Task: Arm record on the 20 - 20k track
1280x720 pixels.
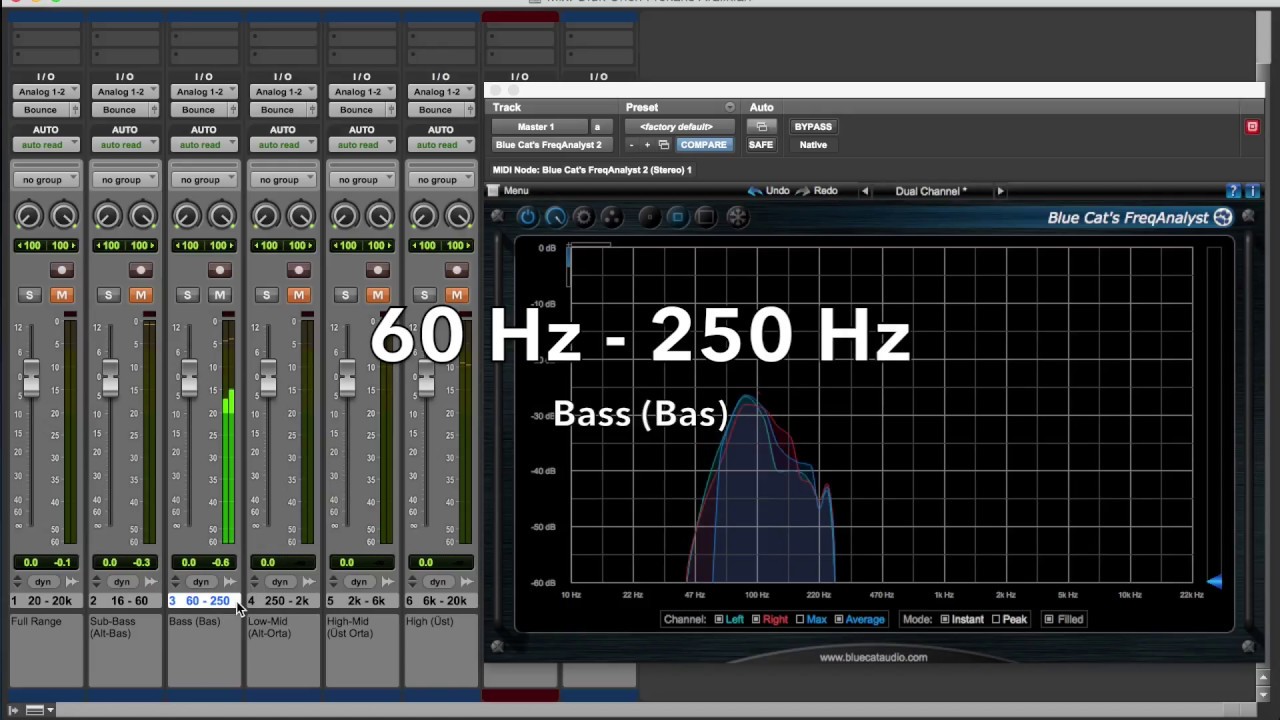Action: [x=62, y=270]
